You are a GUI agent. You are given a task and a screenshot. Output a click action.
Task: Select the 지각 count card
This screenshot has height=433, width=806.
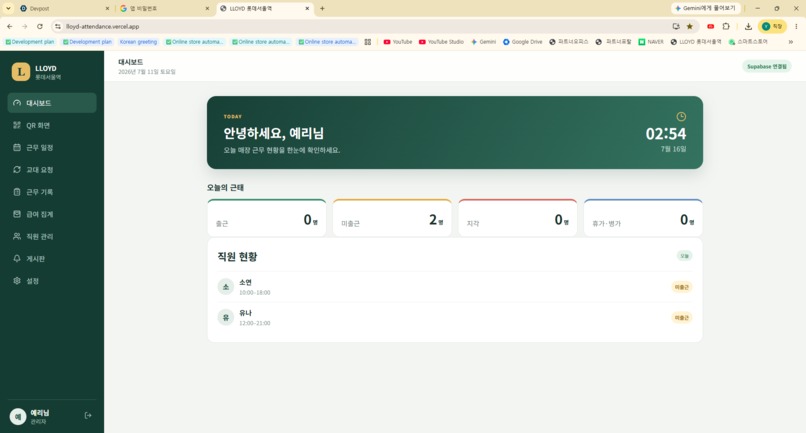tap(518, 218)
